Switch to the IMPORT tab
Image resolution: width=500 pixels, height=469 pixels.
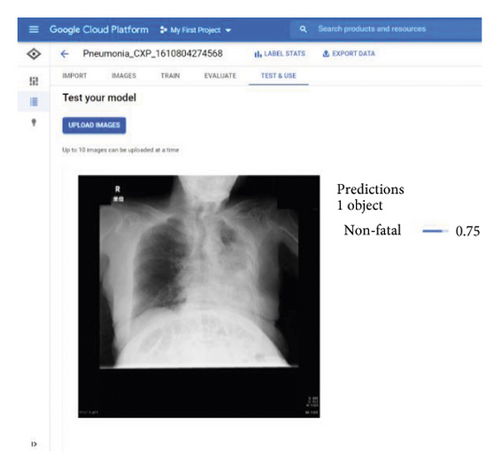coord(75,76)
